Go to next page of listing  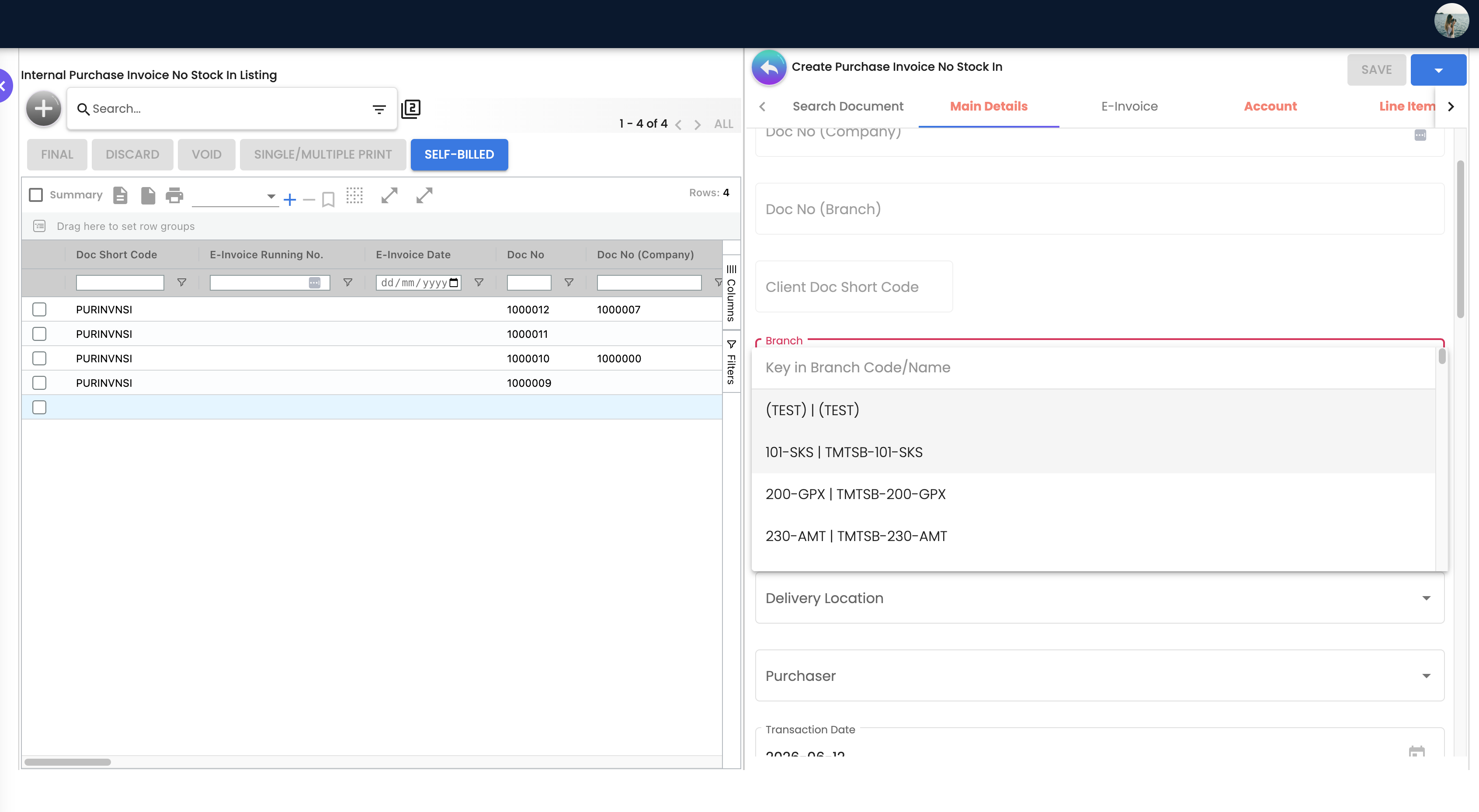(x=698, y=125)
